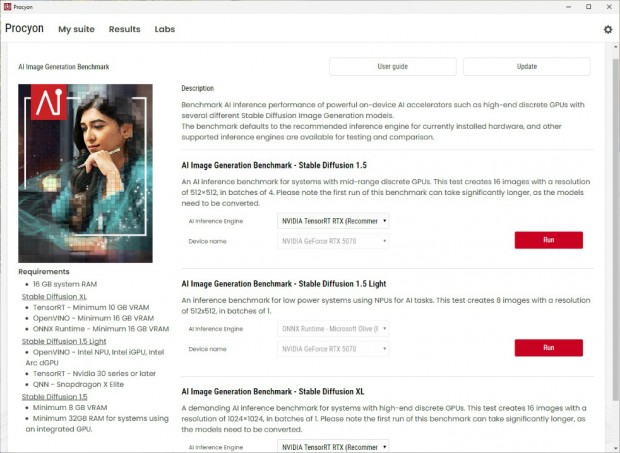Minimize the Procyon window
The image size is (620, 453).
(568, 7)
